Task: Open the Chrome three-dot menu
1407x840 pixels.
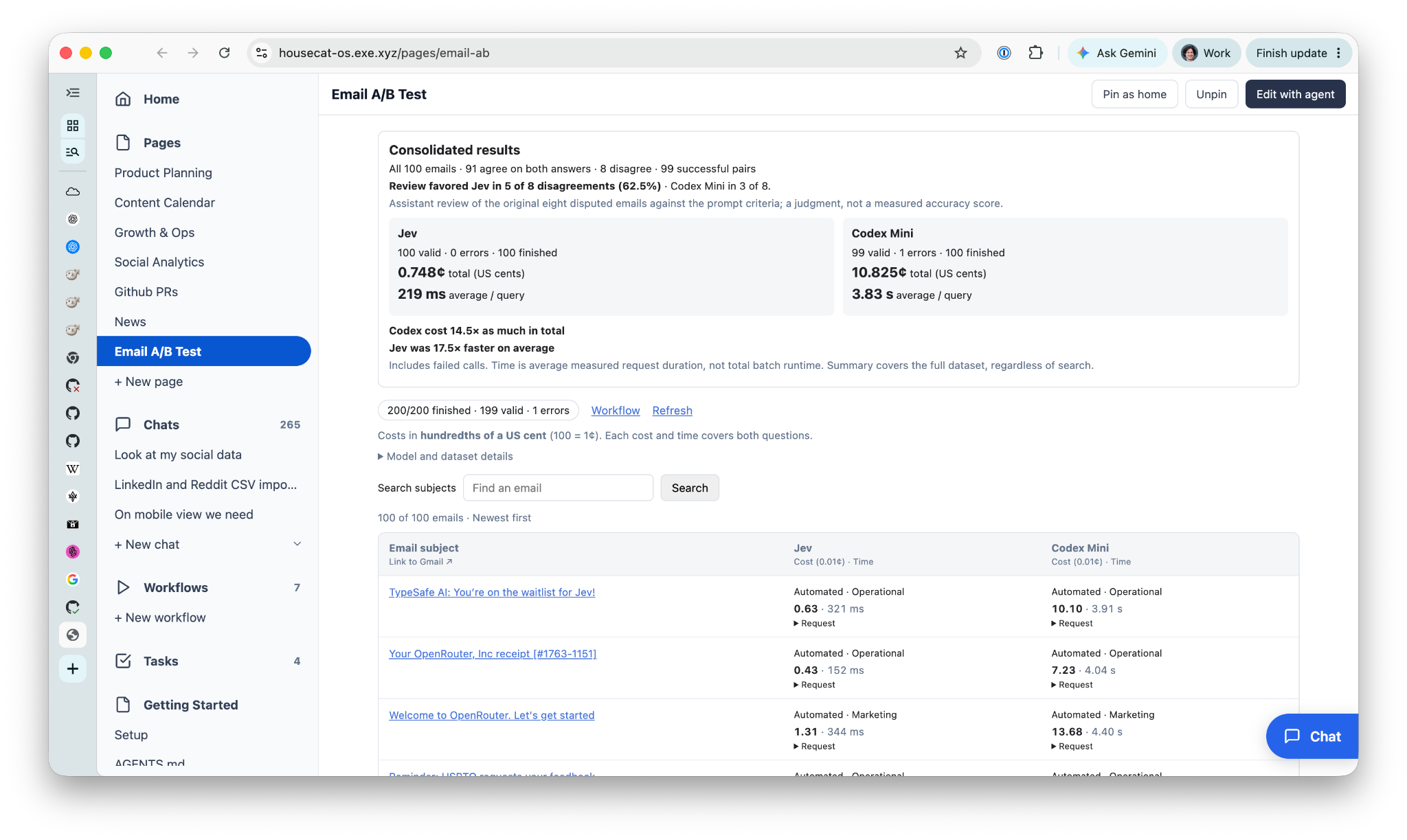Action: 1339,53
